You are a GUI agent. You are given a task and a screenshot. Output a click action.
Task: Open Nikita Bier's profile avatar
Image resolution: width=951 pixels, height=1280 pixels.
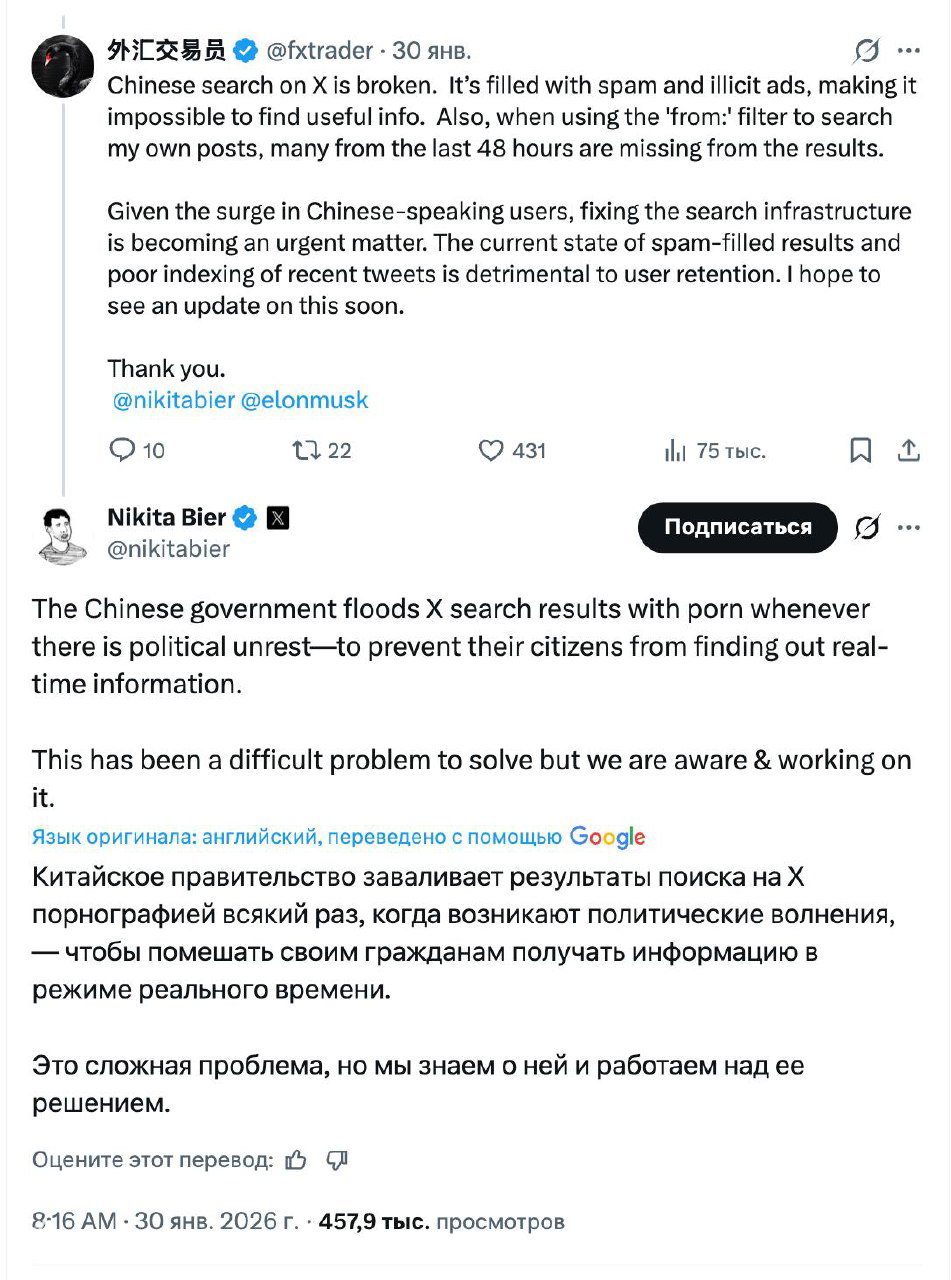click(64, 534)
